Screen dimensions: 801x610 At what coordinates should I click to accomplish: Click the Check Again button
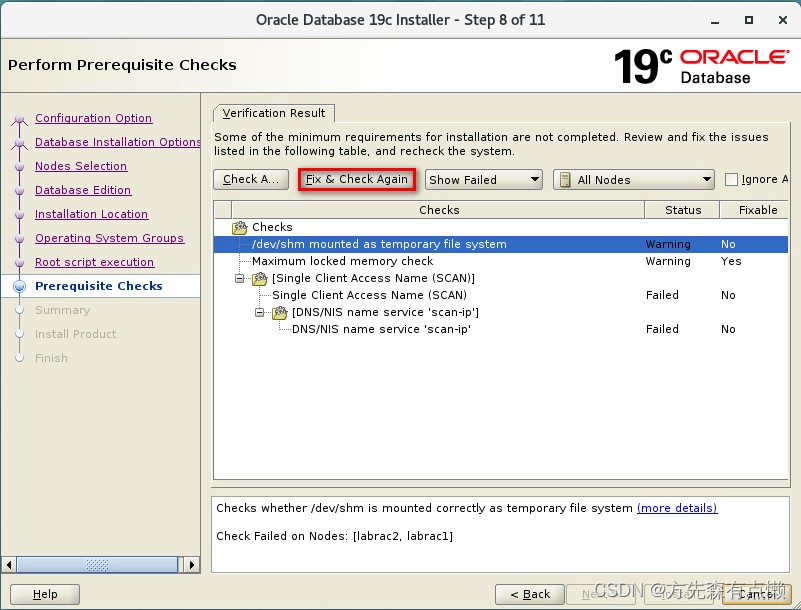pos(251,179)
